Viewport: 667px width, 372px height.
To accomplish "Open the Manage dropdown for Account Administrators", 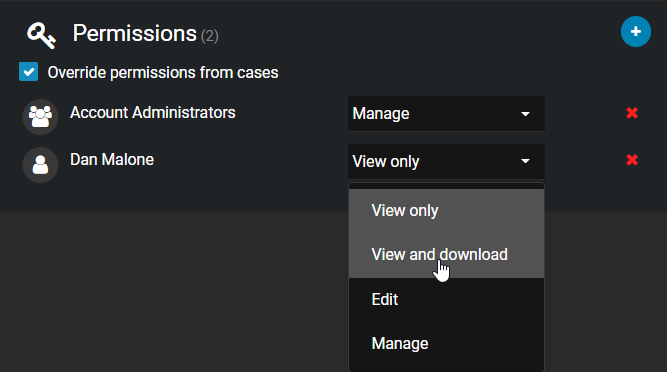I will coord(446,114).
